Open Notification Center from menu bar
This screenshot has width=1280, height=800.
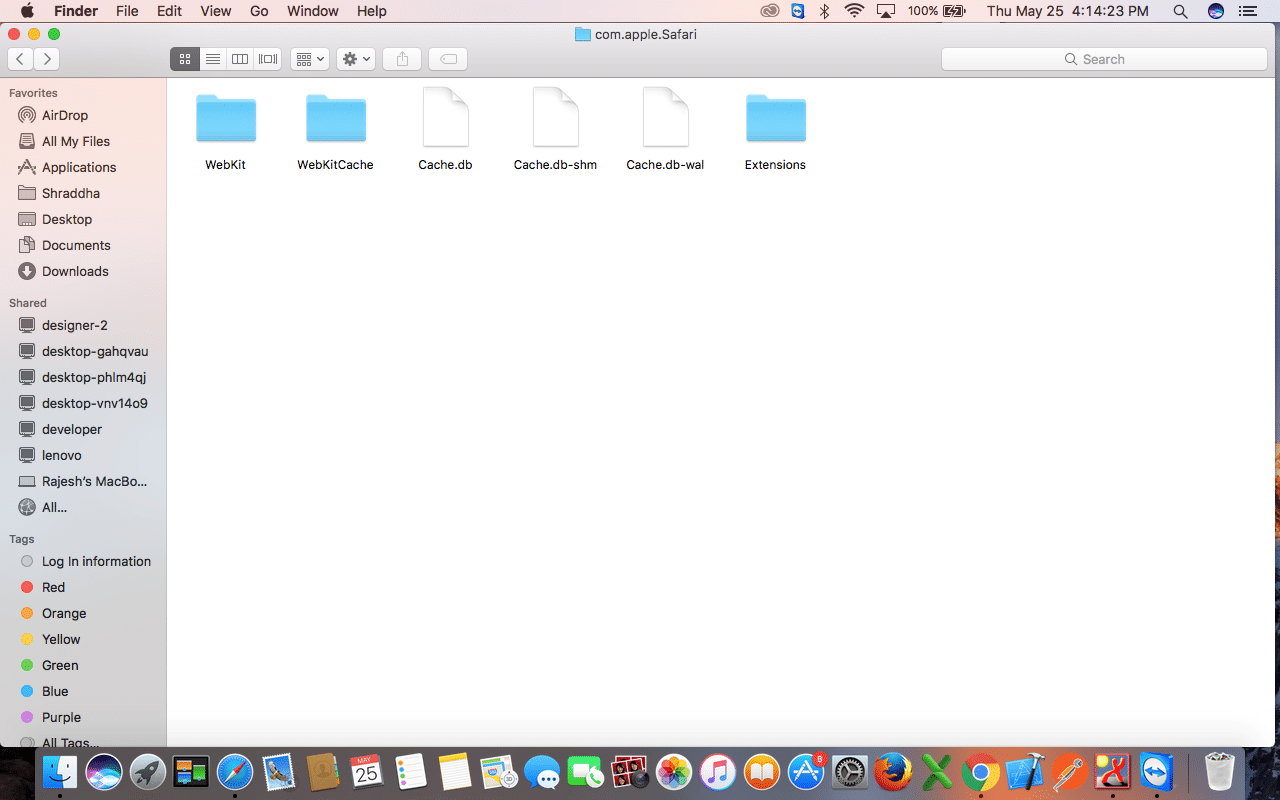tap(1246, 11)
